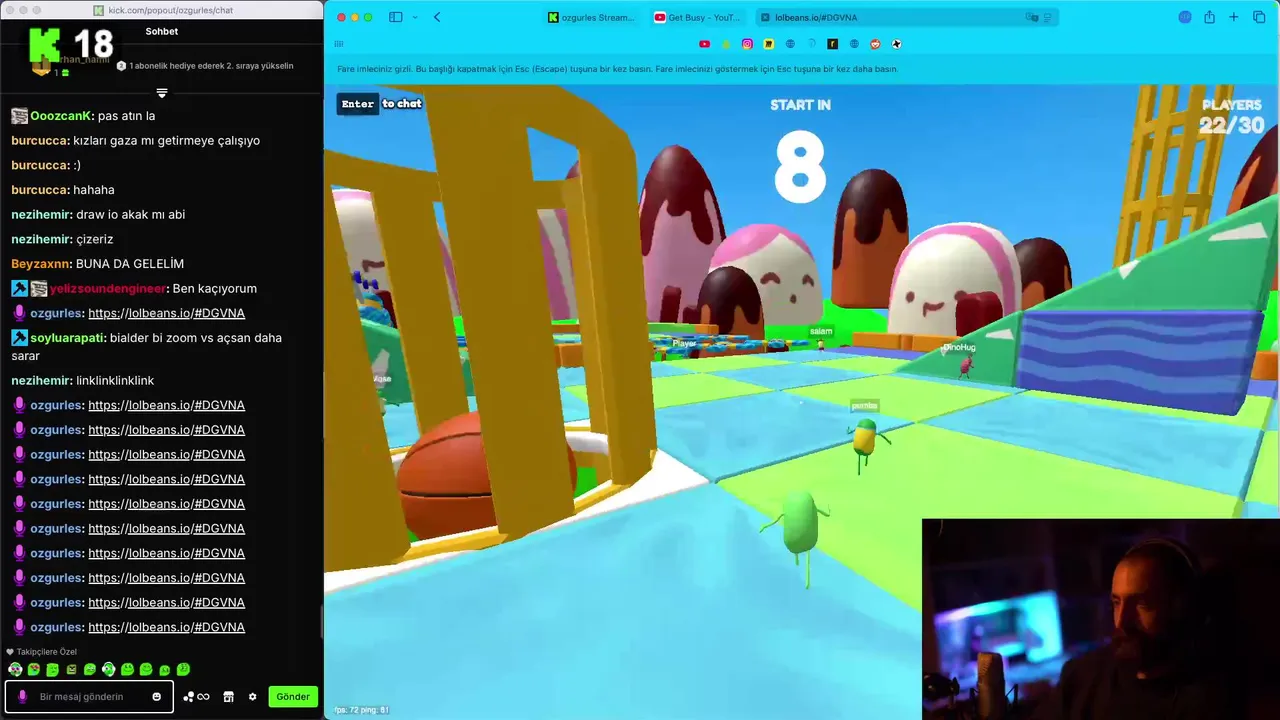1280x720 pixels.
Task: Insert the heart-eyes green emote
Action: [34, 670]
